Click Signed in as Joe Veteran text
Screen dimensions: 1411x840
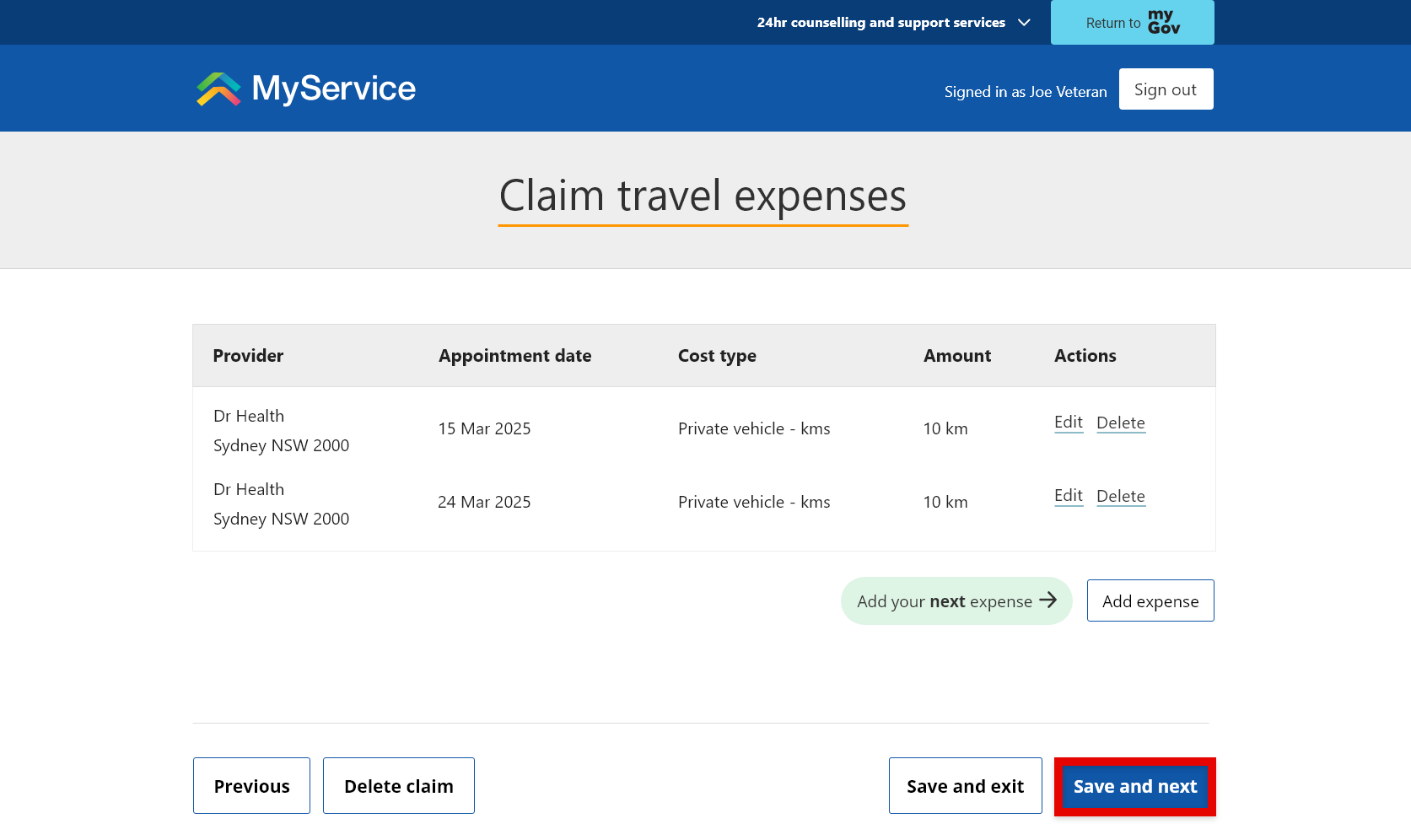(1026, 91)
